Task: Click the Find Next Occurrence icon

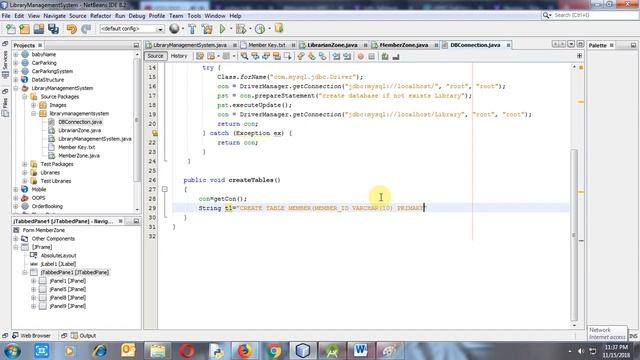Action: pos(266,56)
